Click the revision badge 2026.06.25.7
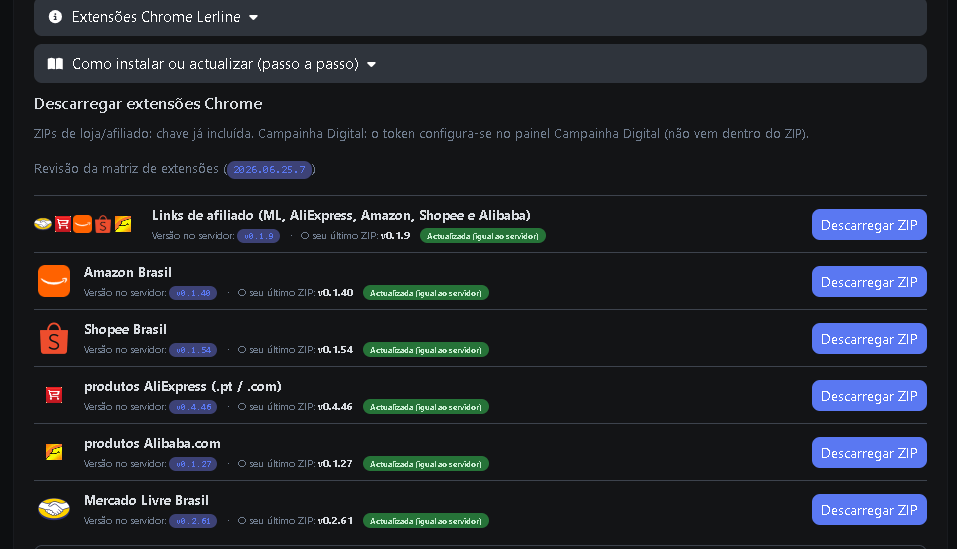This screenshot has width=957, height=549. coord(269,170)
